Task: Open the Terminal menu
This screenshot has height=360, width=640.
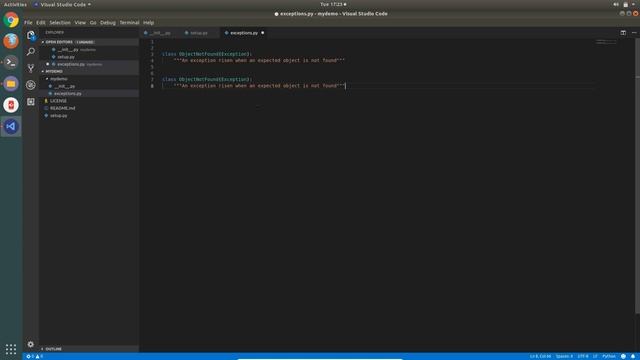Action: click(x=129, y=22)
